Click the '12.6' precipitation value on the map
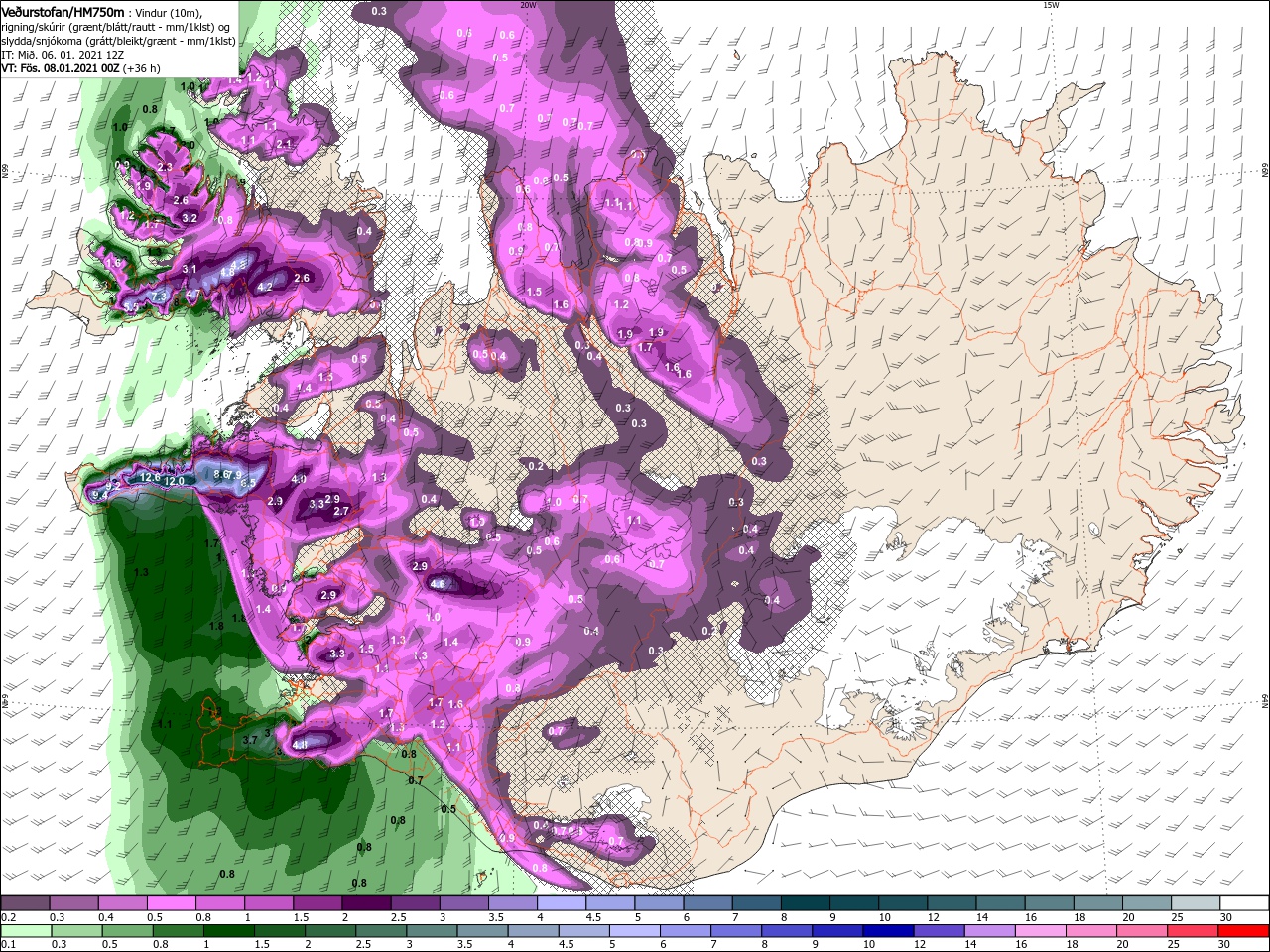Image resolution: width=1270 pixels, height=952 pixels. coord(150,477)
